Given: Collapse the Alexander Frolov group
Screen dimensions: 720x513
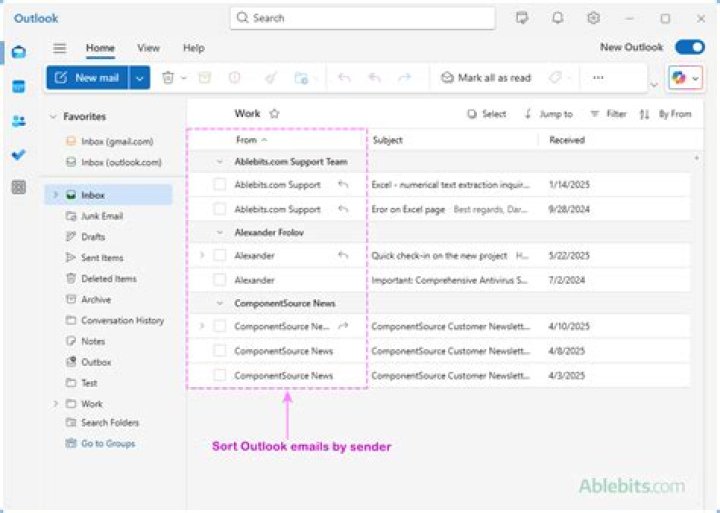Looking at the screenshot, I should [219, 232].
